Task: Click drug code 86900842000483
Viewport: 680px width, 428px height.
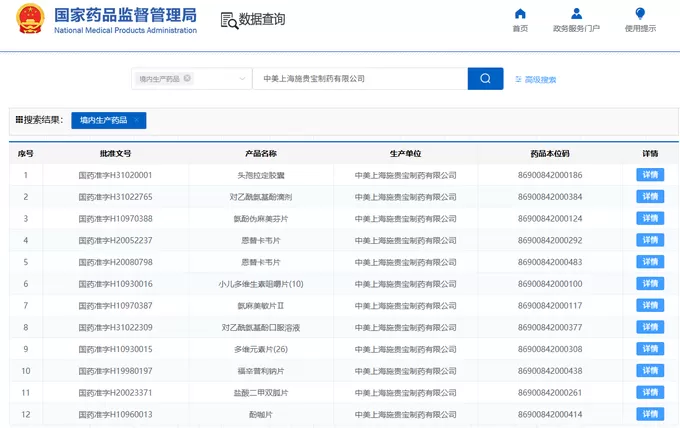Action: [550, 262]
